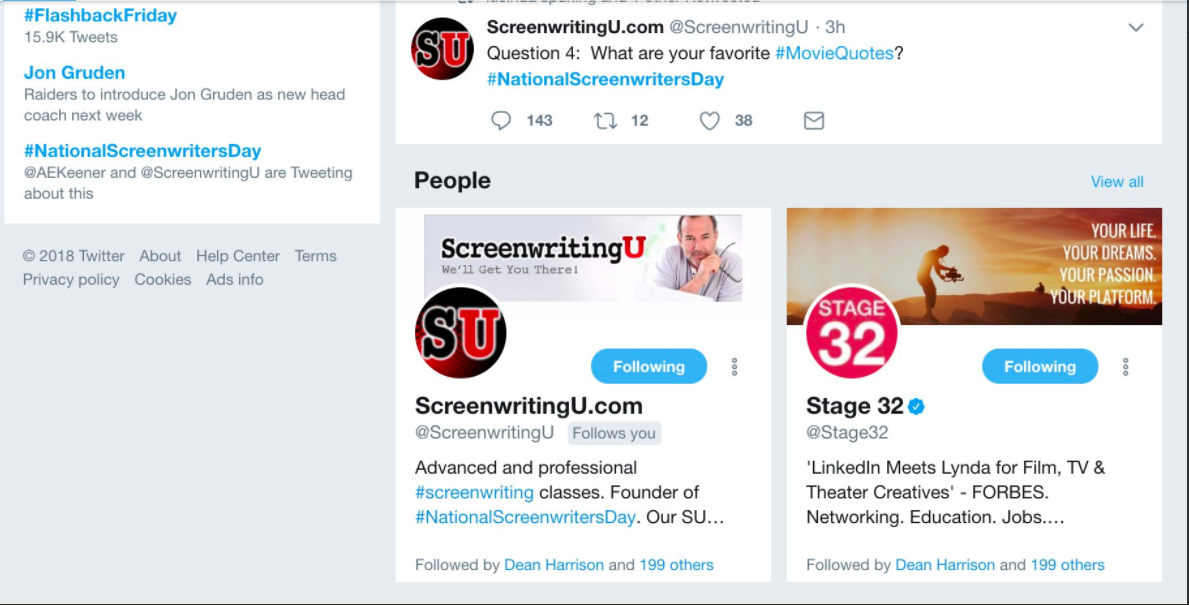This screenshot has height=605, width=1189.
Task: Open the three-dot menu on the ScreenwritingU card
Action: click(x=735, y=366)
